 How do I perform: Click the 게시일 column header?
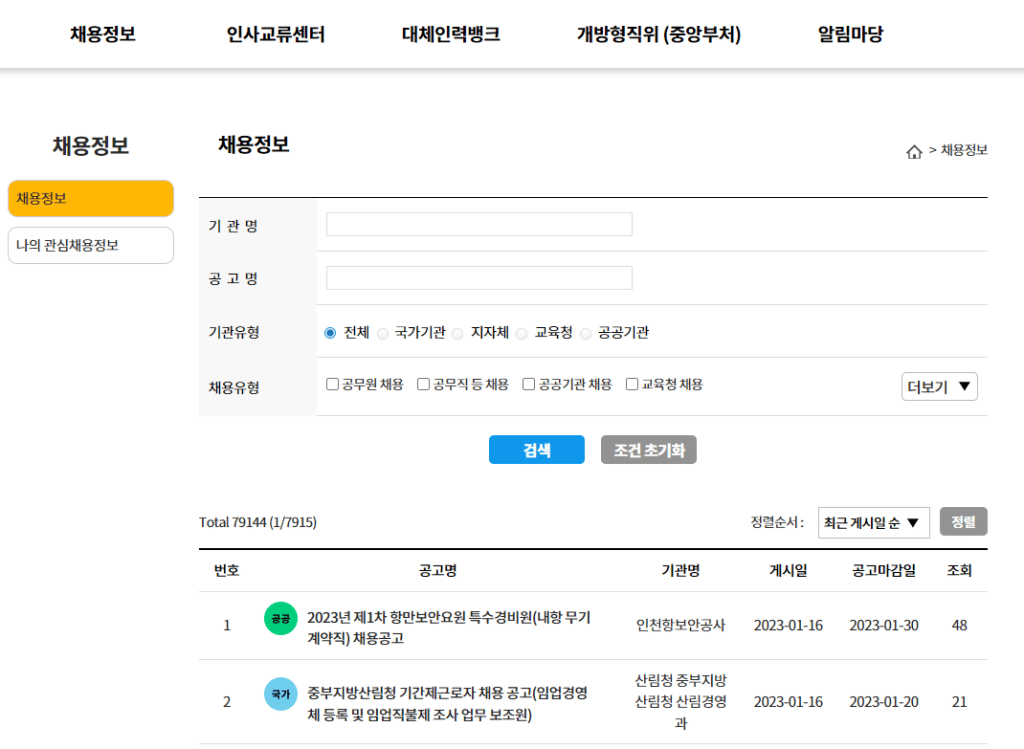click(788, 571)
